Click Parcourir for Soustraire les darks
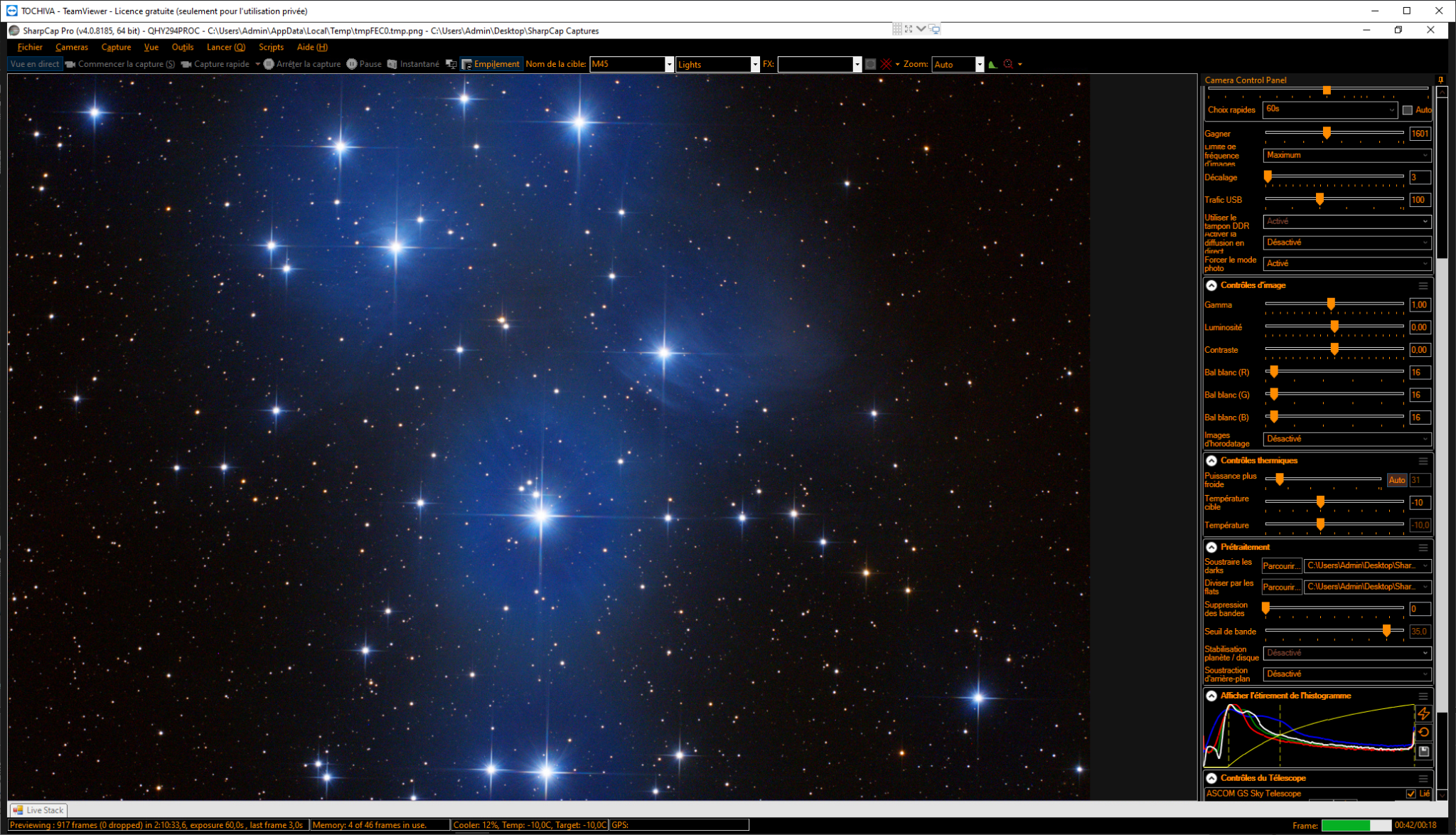 click(x=1281, y=566)
